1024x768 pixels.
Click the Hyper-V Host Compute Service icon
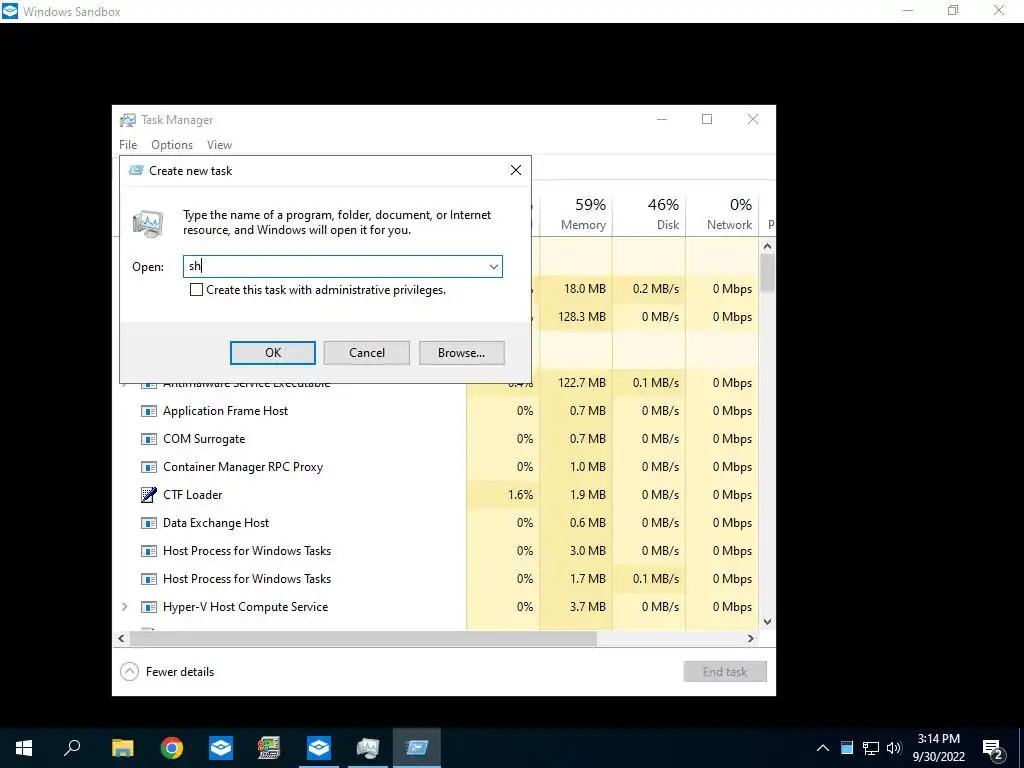pos(149,607)
